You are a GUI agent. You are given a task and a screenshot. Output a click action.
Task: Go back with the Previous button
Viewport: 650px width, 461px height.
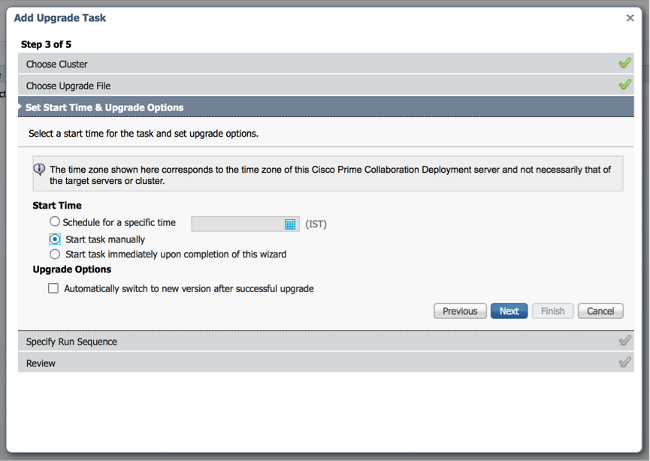(x=460, y=311)
